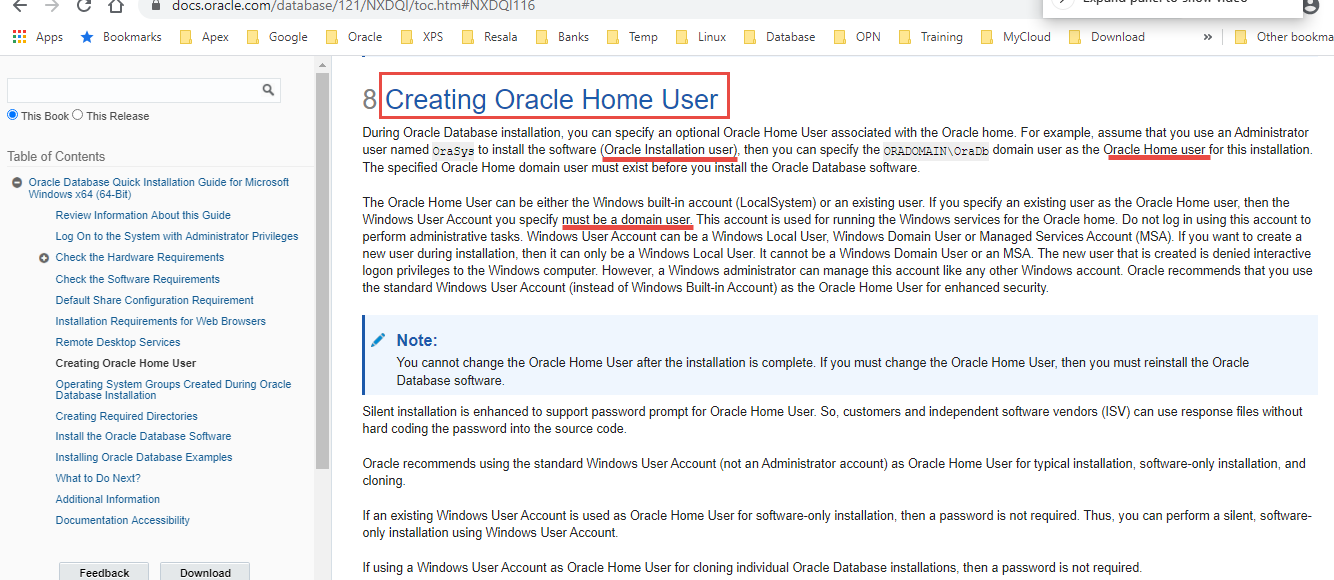Open the Google Apps grid

coord(17,36)
